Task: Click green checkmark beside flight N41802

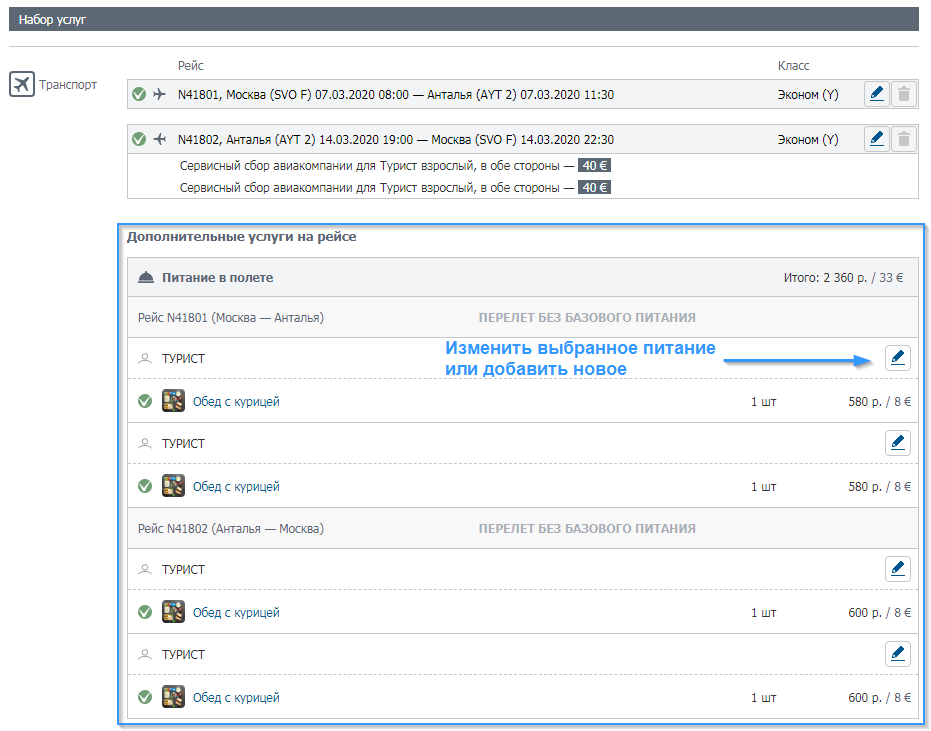Action: (139, 140)
